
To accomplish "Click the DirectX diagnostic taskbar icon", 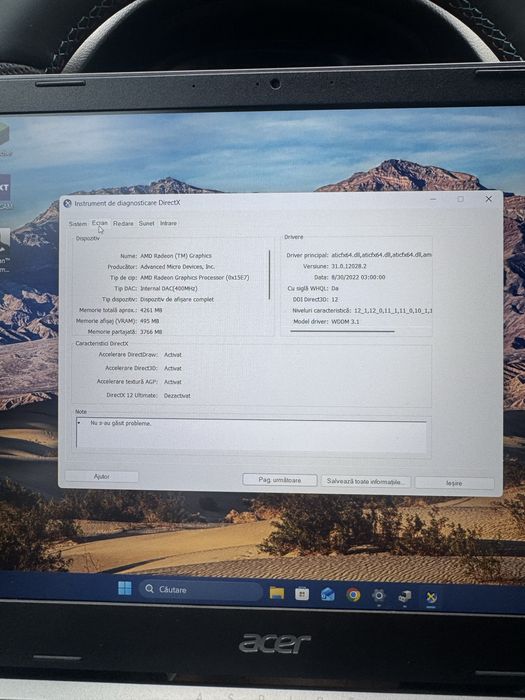I will (431, 597).
